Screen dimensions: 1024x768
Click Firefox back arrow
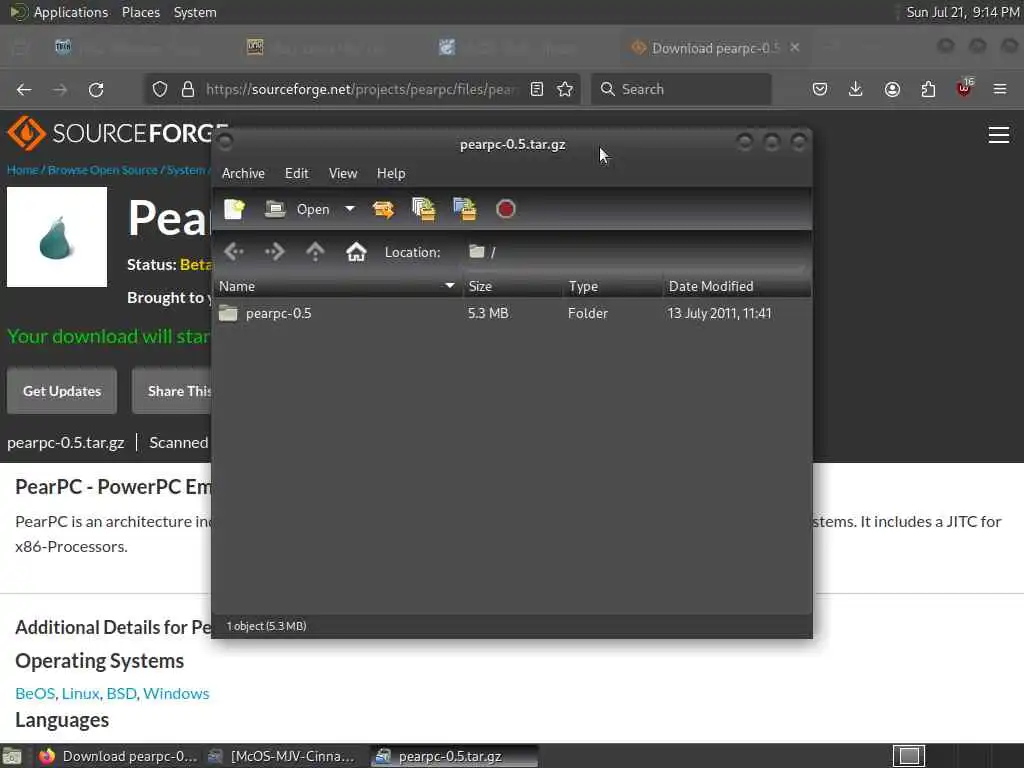tap(24, 89)
